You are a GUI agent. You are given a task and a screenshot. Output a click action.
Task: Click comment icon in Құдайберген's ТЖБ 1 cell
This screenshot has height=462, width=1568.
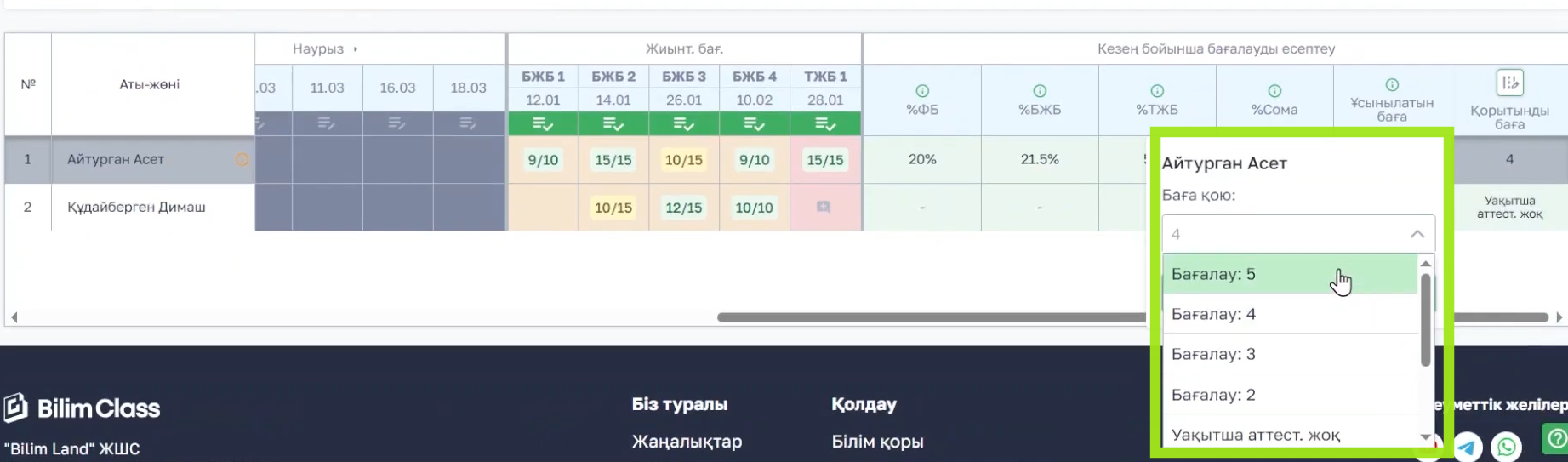point(824,207)
